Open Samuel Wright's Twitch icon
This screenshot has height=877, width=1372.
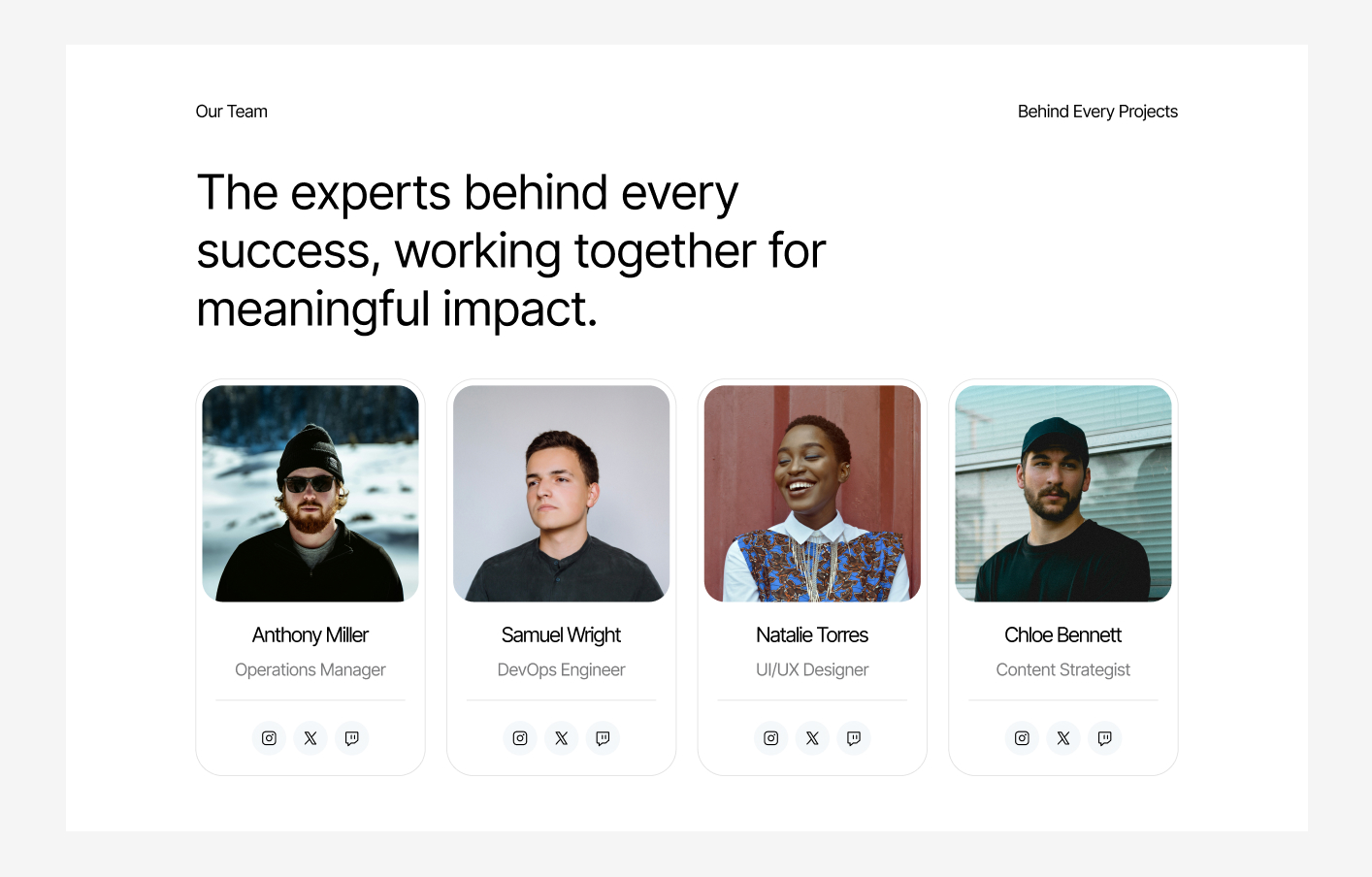(603, 737)
